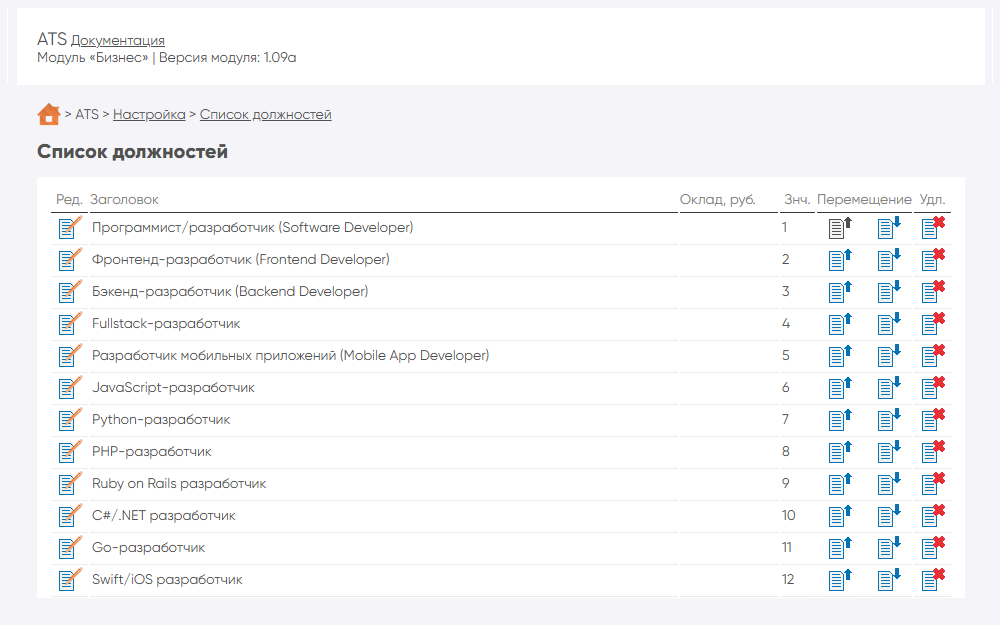
Task: Go to Настройка in breadcrumb
Action: [149, 115]
